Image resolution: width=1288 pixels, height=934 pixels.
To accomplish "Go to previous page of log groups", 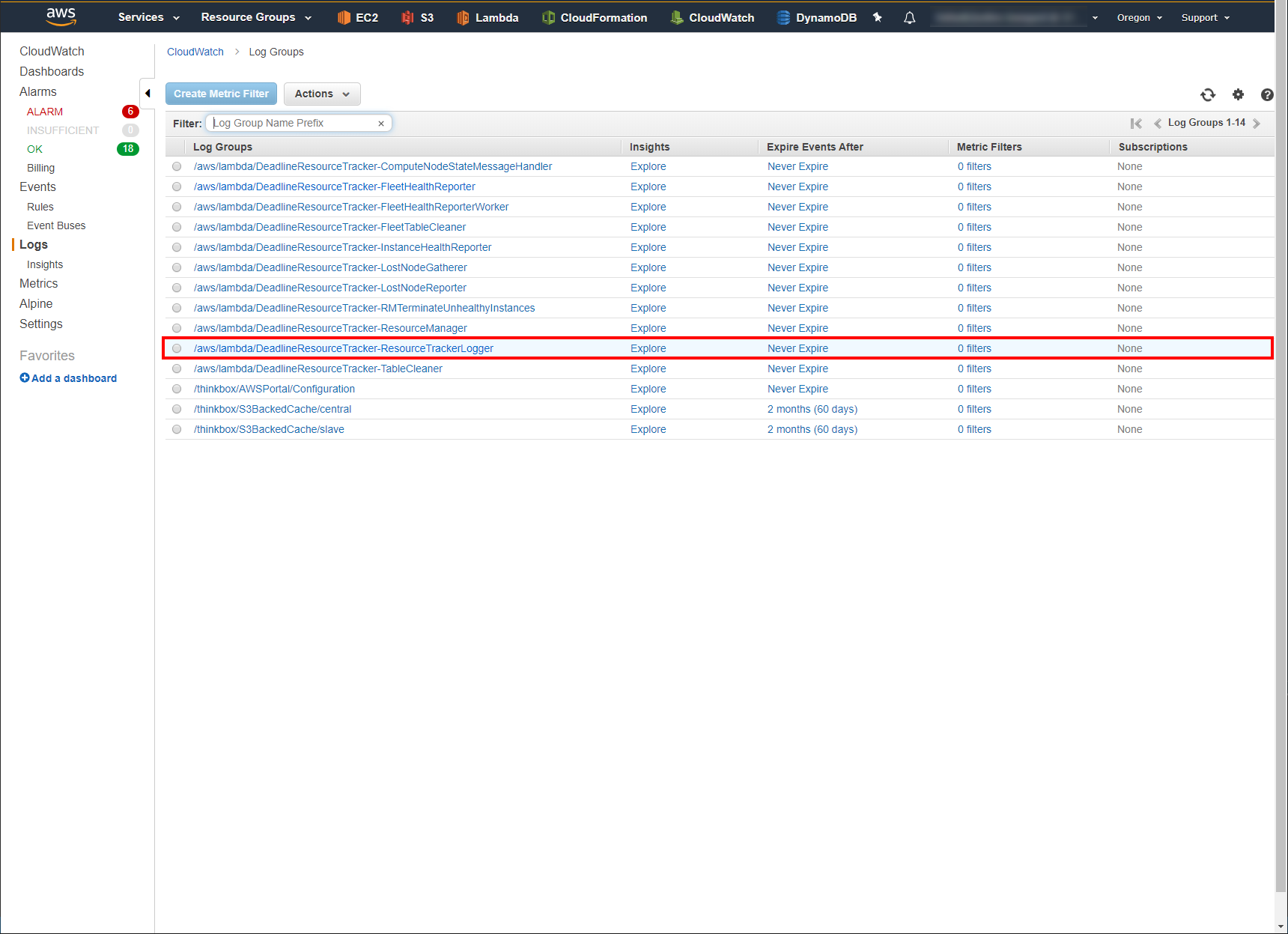I will [1158, 124].
